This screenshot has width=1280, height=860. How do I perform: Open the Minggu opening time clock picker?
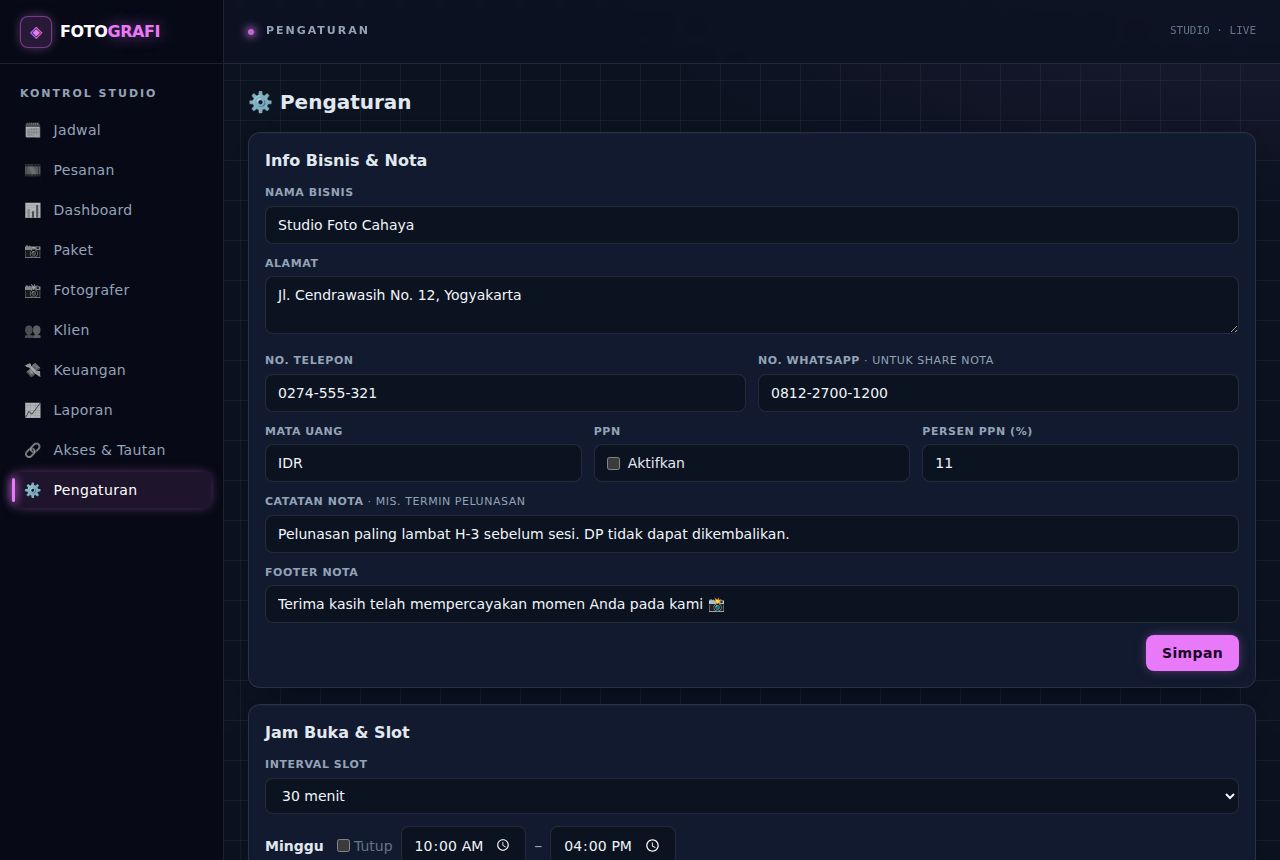[x=503, y=845]
